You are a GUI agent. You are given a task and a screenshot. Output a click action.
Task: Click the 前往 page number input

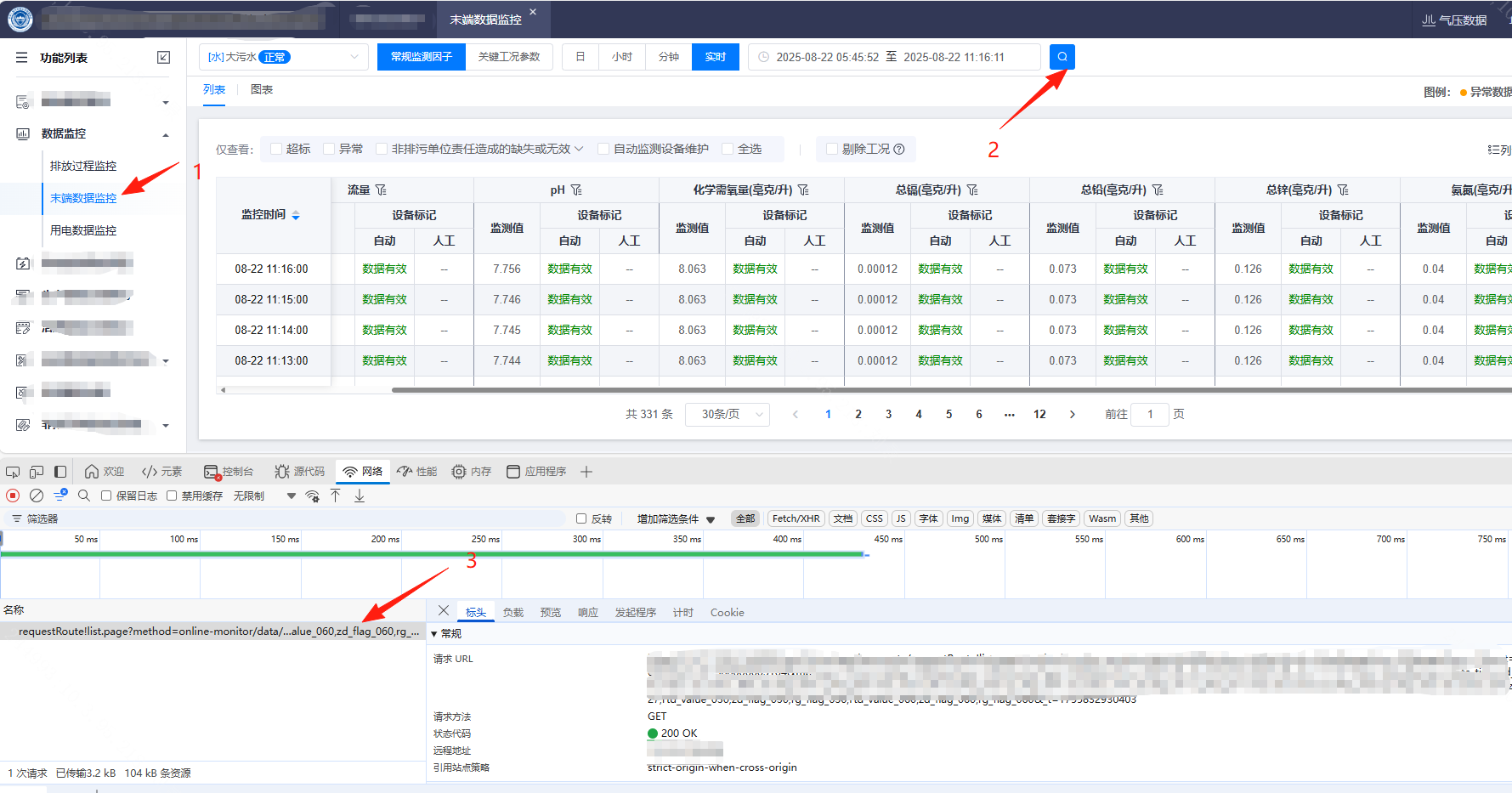[1150, 414]
